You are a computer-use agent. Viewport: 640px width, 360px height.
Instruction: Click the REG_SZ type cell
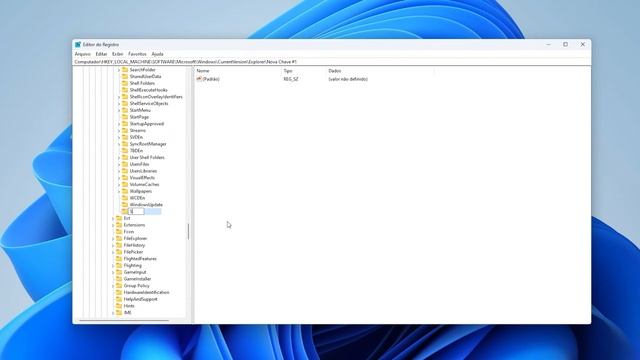point(291,79)
